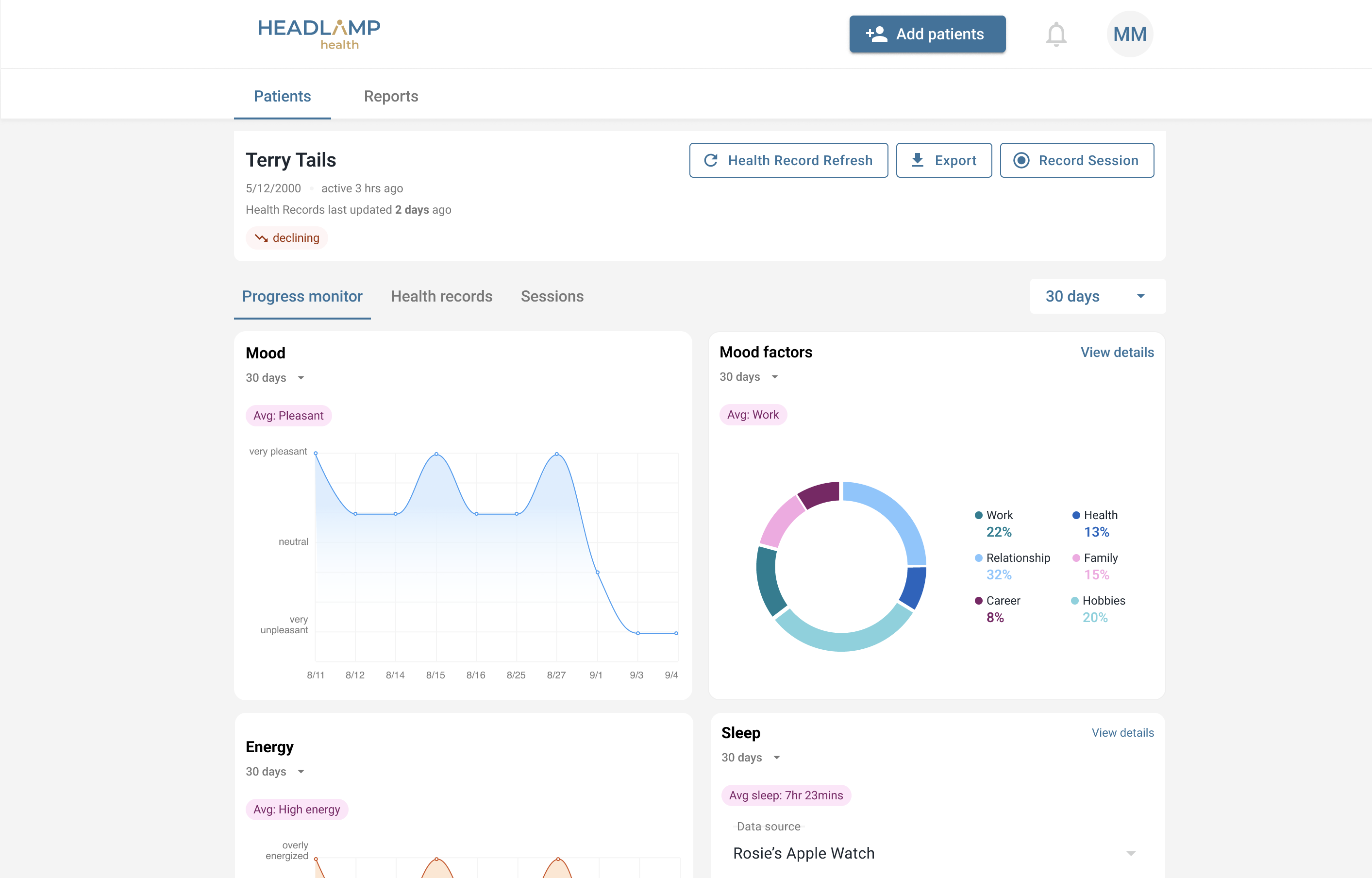Click the declining trend badge
1372x878 pixels.
pos(287,238)
